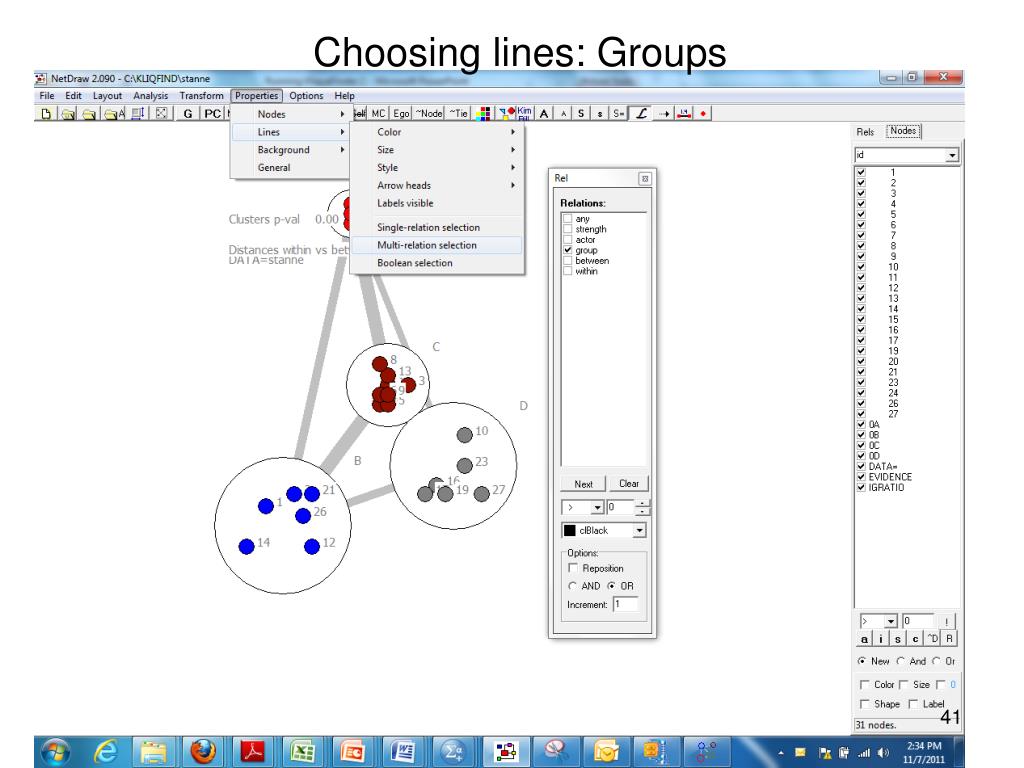Click the Open folder with A icon
Image resolution: width=1024 pixels, height=768 pixels.
(114, 114)
